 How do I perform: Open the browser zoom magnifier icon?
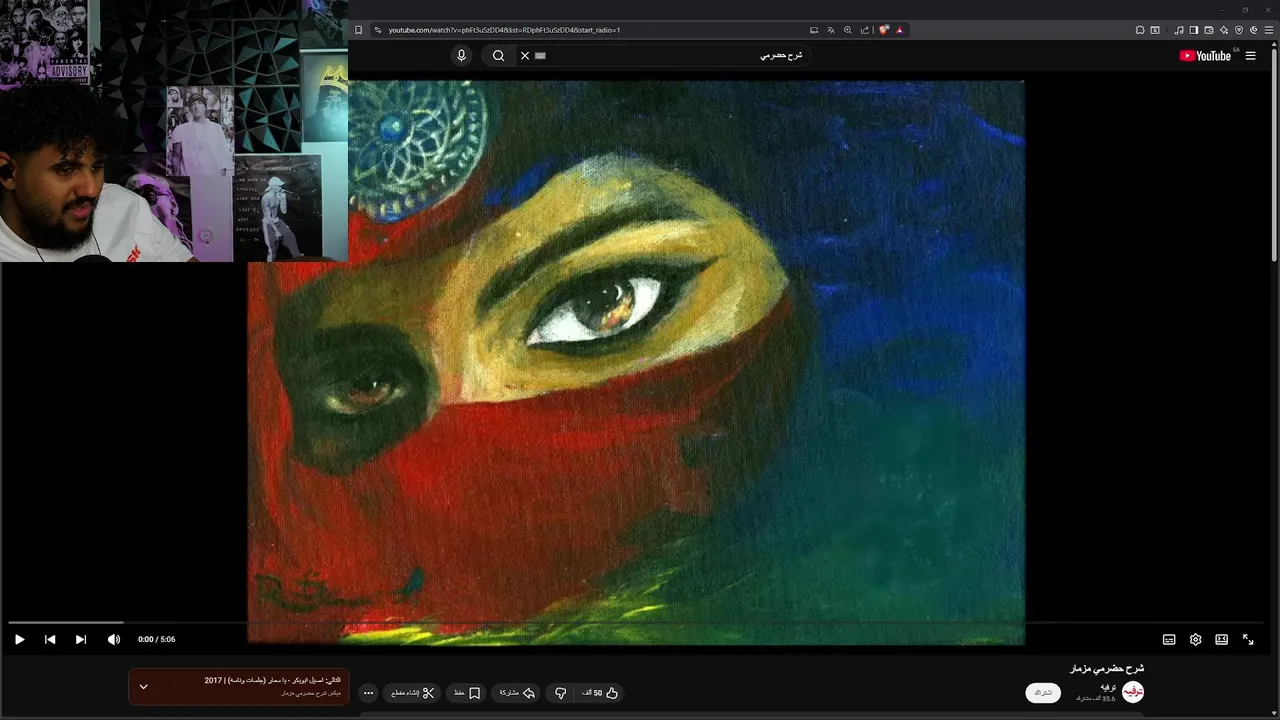pyautogui.click(x=848, y=30)
